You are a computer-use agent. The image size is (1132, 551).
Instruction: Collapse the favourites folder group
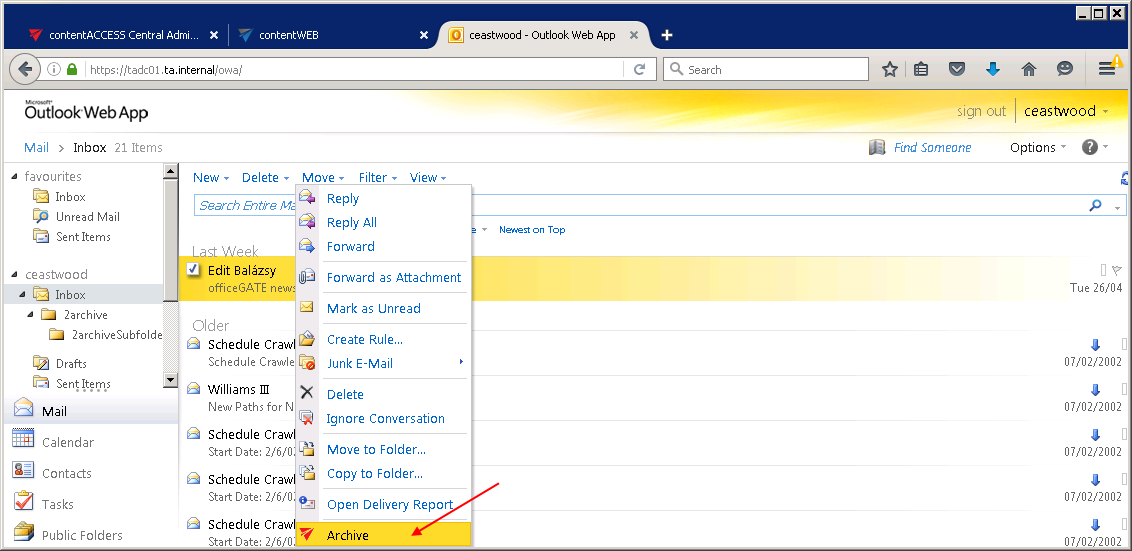[14, 177]
